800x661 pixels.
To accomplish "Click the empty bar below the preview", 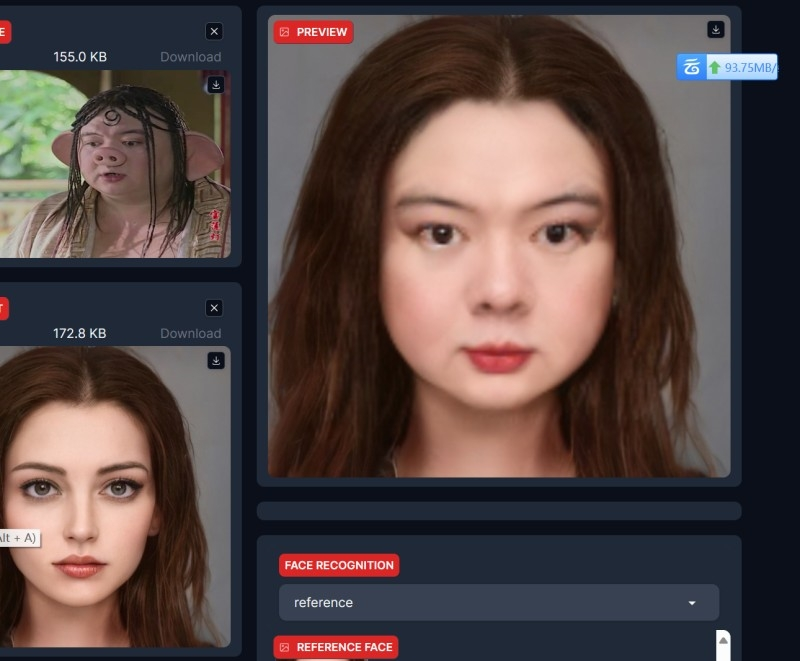I will 498,511.
